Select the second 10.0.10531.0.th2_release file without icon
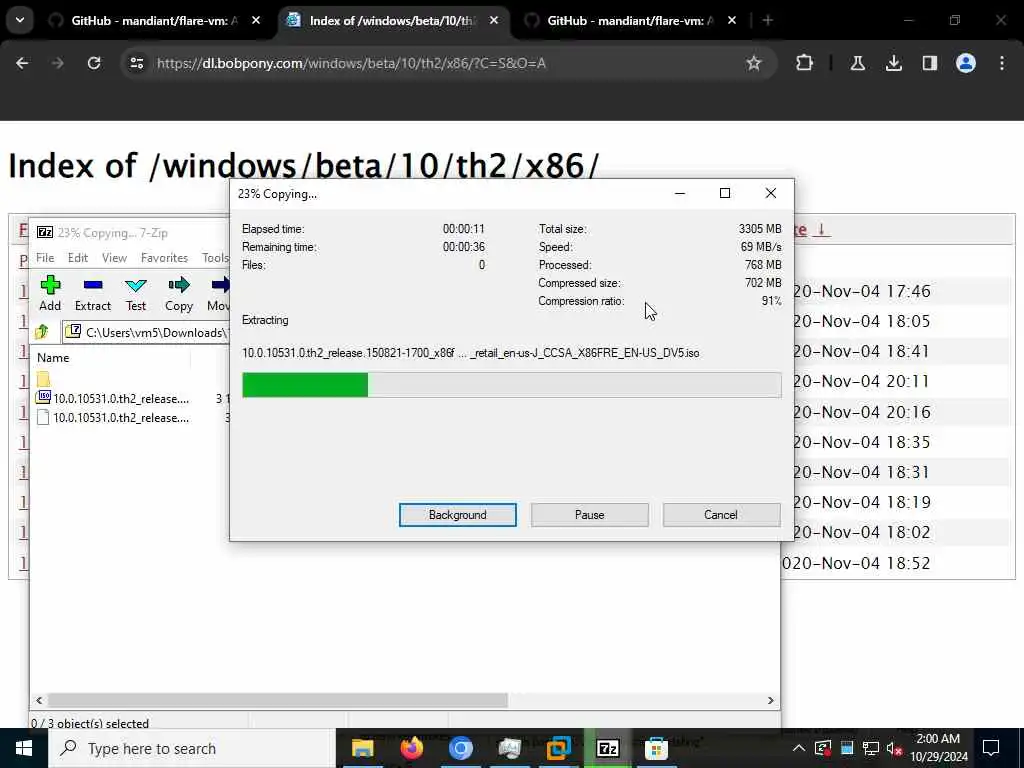 pyautogui.click(x=121, y=418)
